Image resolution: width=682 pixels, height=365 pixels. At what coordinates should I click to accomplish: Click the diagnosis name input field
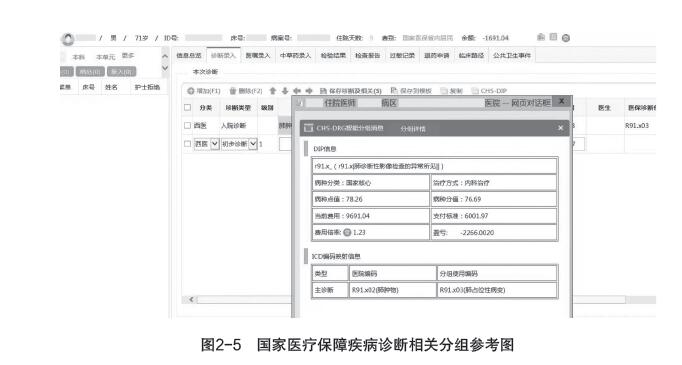coord(285,144)
